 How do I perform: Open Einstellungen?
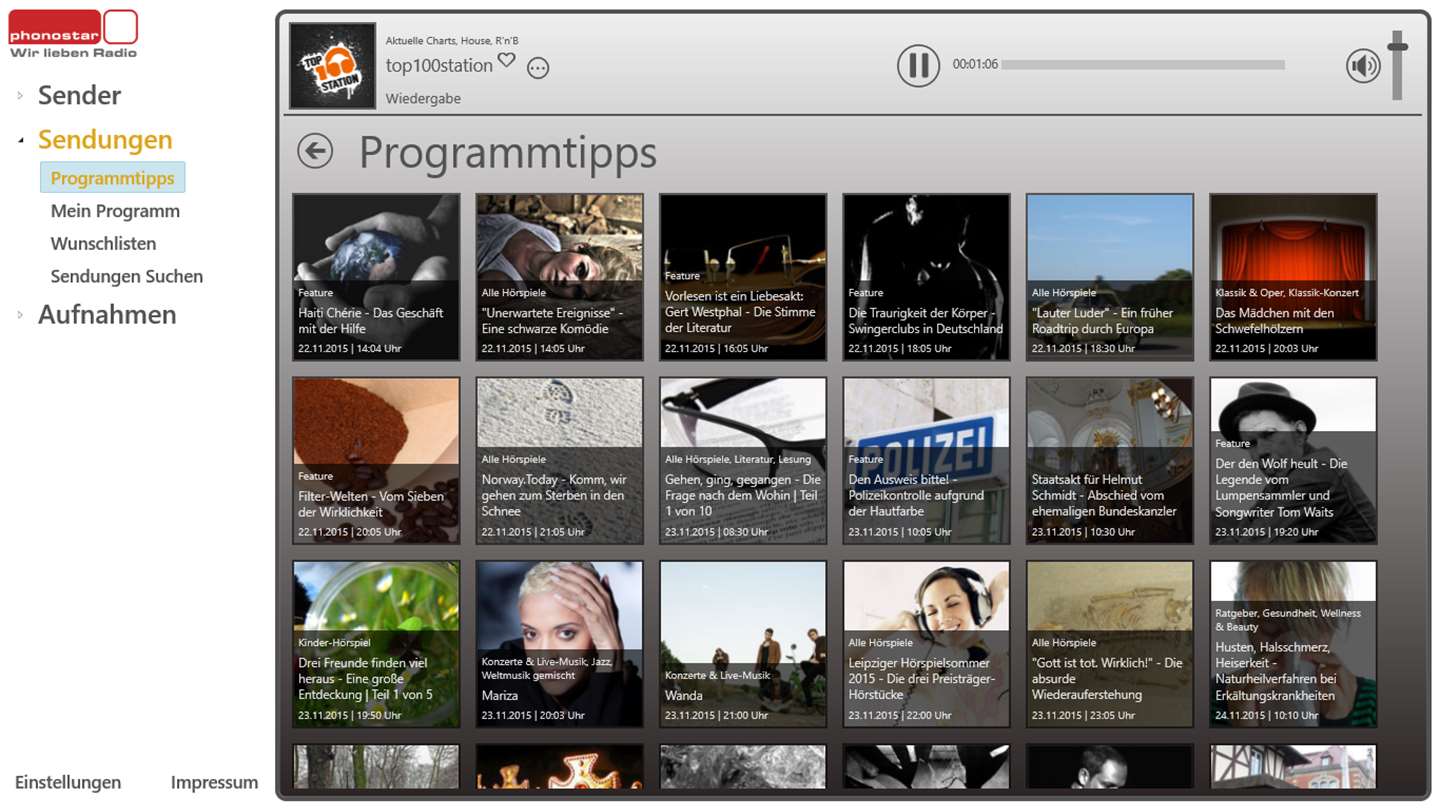point(68,782)
